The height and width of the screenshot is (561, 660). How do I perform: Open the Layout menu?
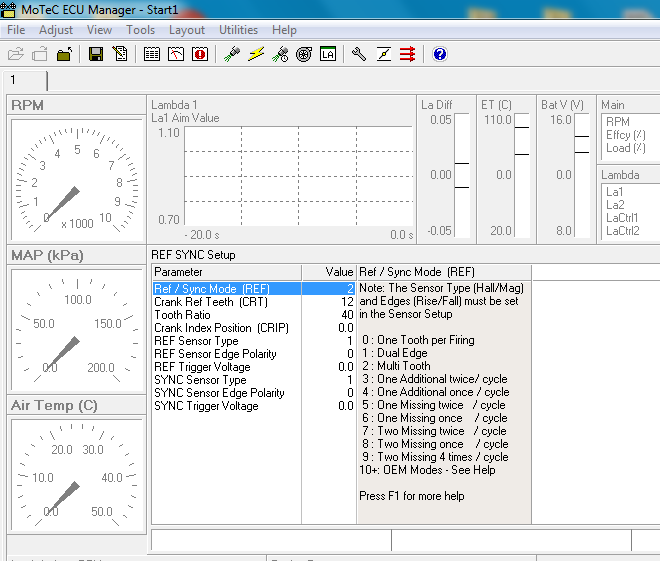(187, 30)
